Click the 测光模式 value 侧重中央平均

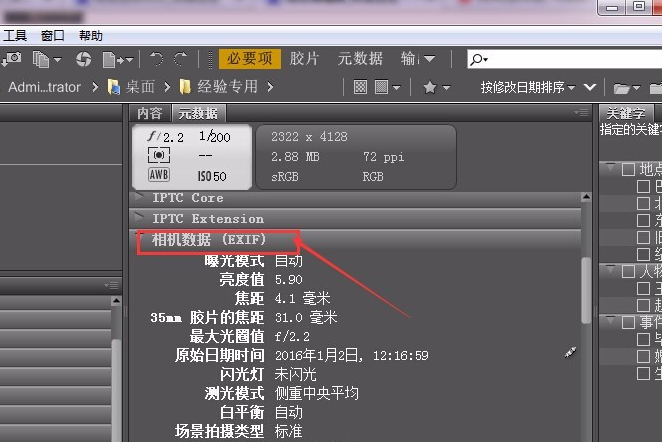(x=317, y=393)
